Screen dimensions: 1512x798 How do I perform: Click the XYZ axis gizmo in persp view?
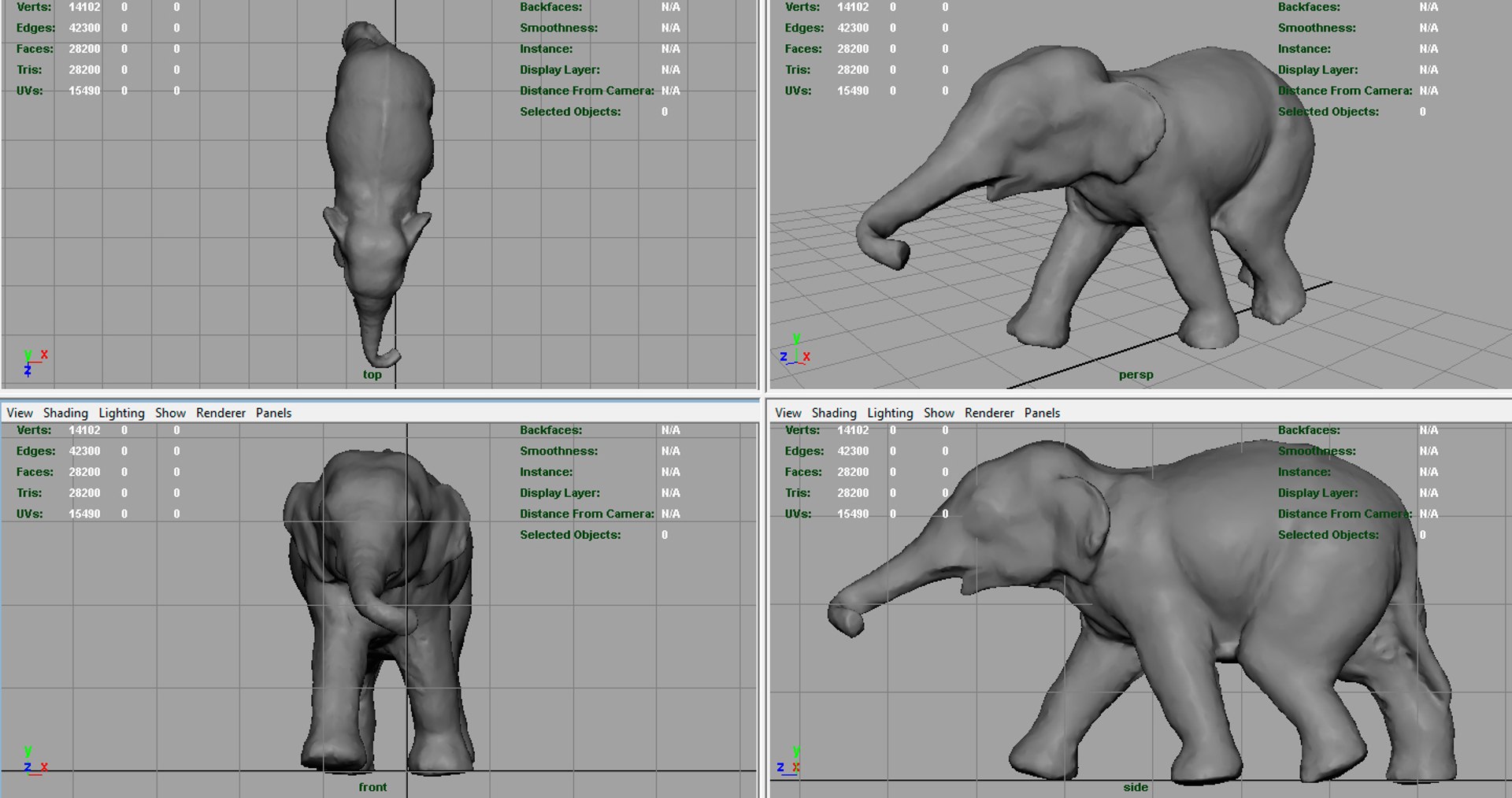pyautogui.click(x=795, y=350)
